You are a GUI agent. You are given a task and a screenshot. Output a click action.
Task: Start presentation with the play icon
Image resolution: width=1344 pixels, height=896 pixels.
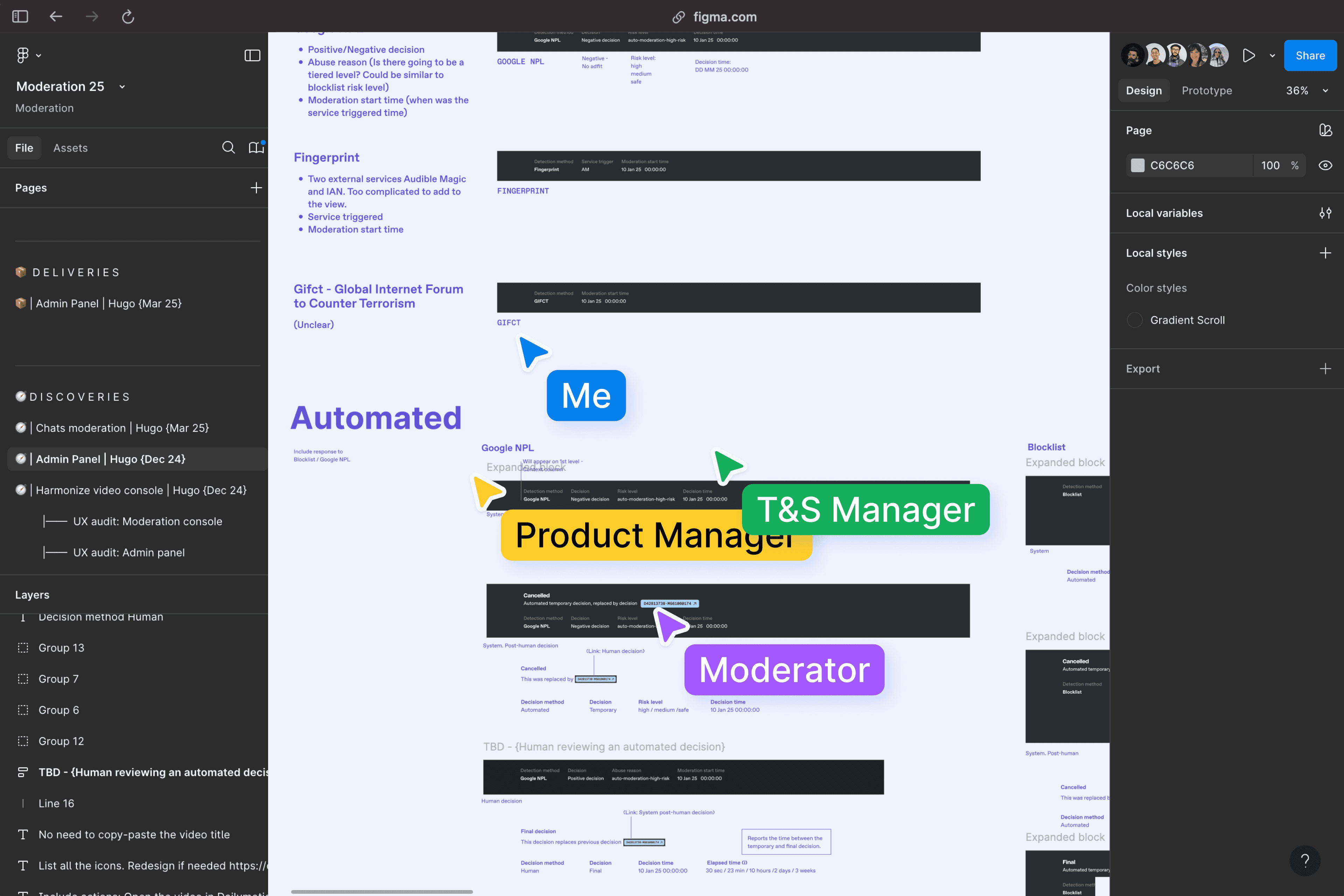coord(1248,55)
